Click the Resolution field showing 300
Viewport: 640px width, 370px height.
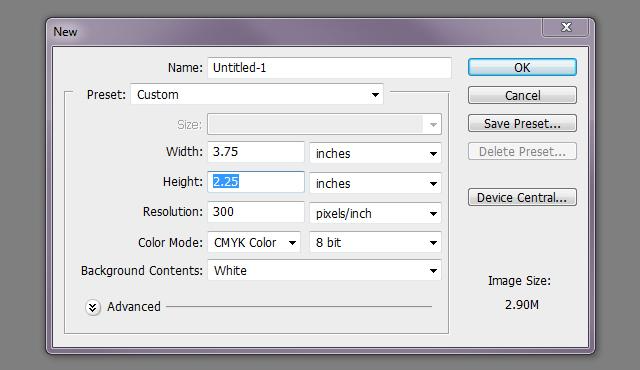pos(256,212)
